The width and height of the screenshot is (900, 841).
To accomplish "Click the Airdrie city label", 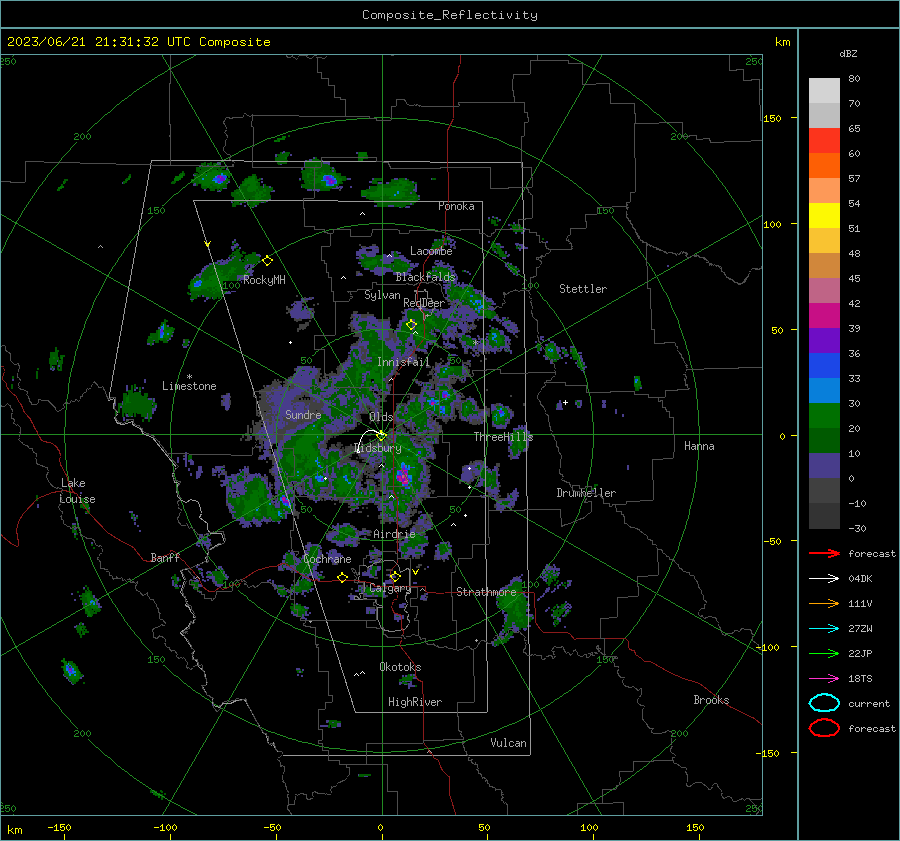I will point(394,534).
